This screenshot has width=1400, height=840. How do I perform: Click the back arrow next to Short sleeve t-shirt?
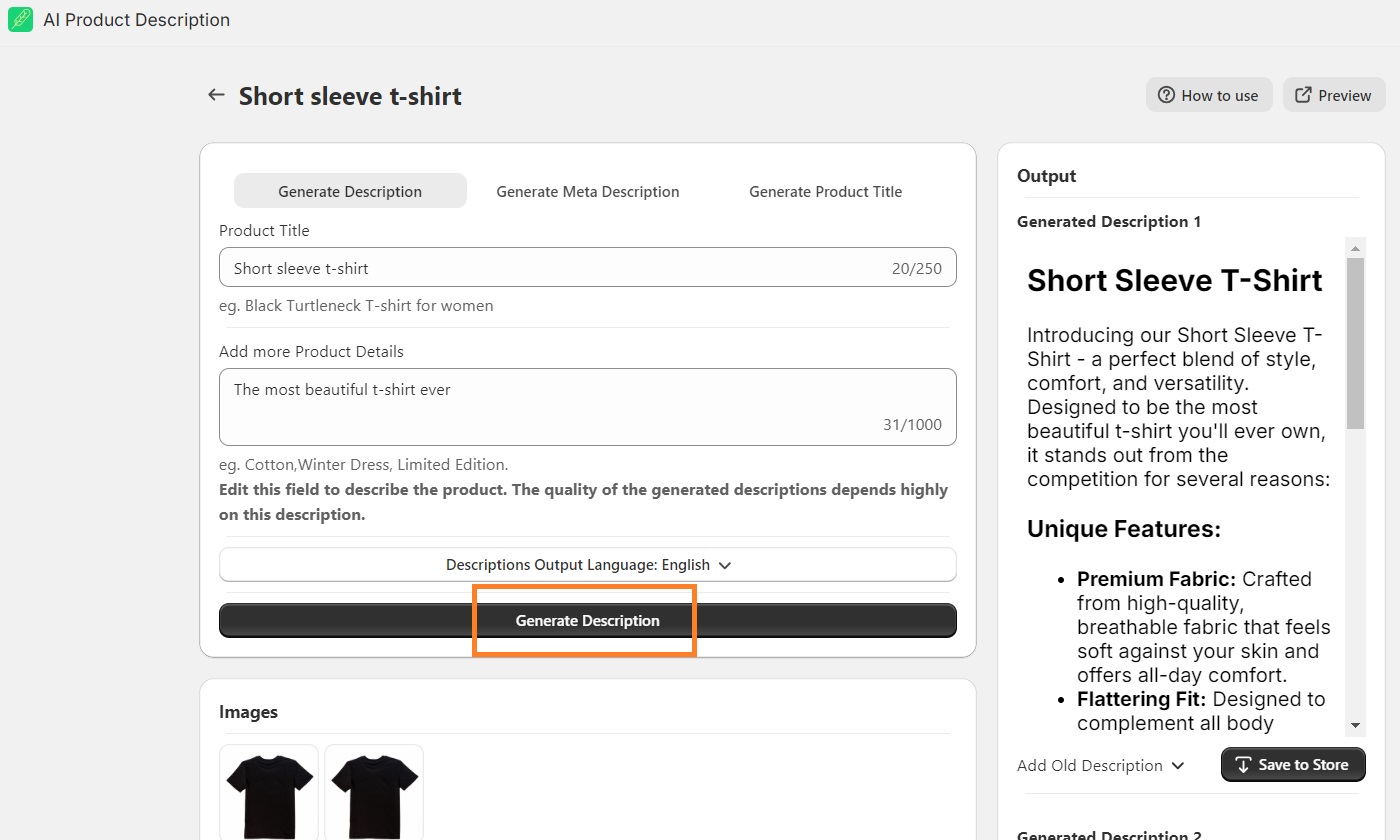[x=216, y=94]
